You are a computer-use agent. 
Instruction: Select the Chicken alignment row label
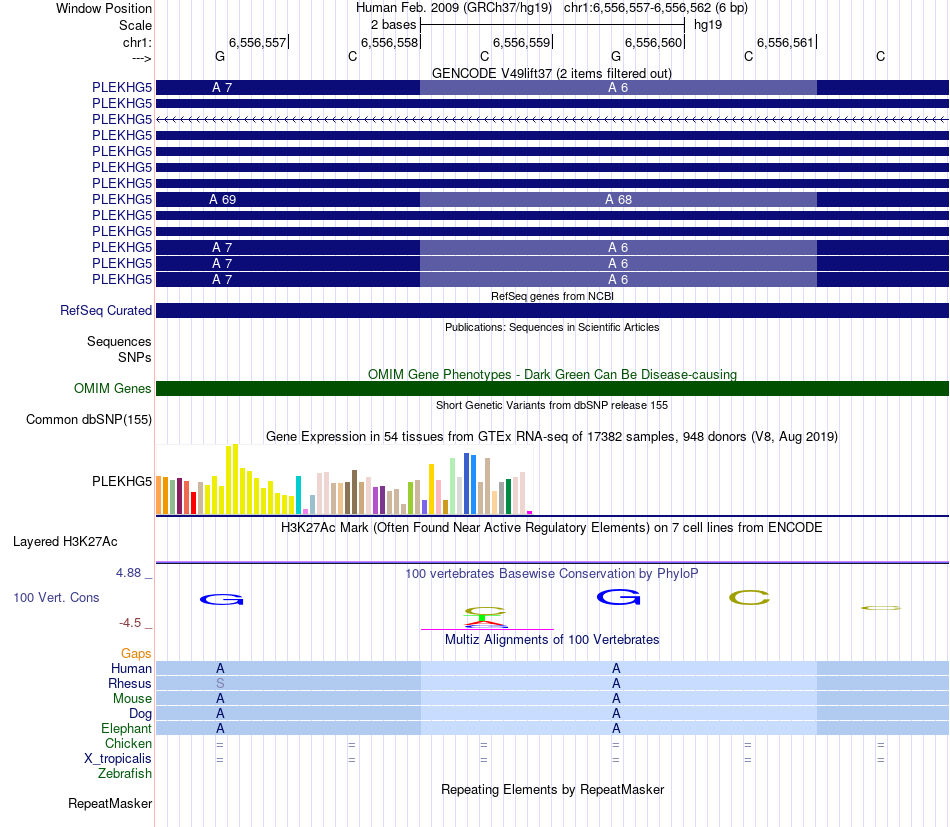coord(128,743)
